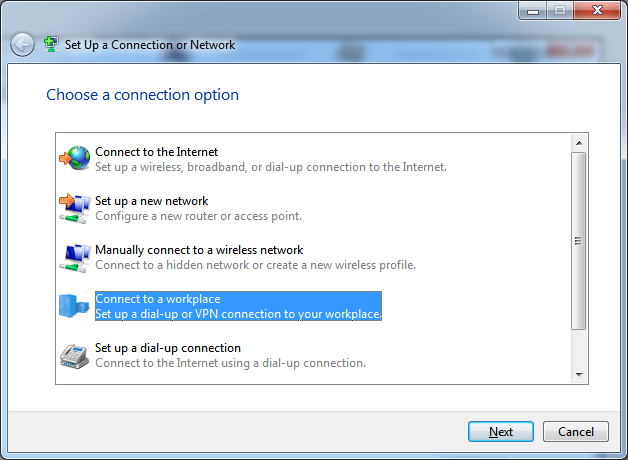
Task: Click the Set up a new network computer icon
Action: (x=75, y=209)
